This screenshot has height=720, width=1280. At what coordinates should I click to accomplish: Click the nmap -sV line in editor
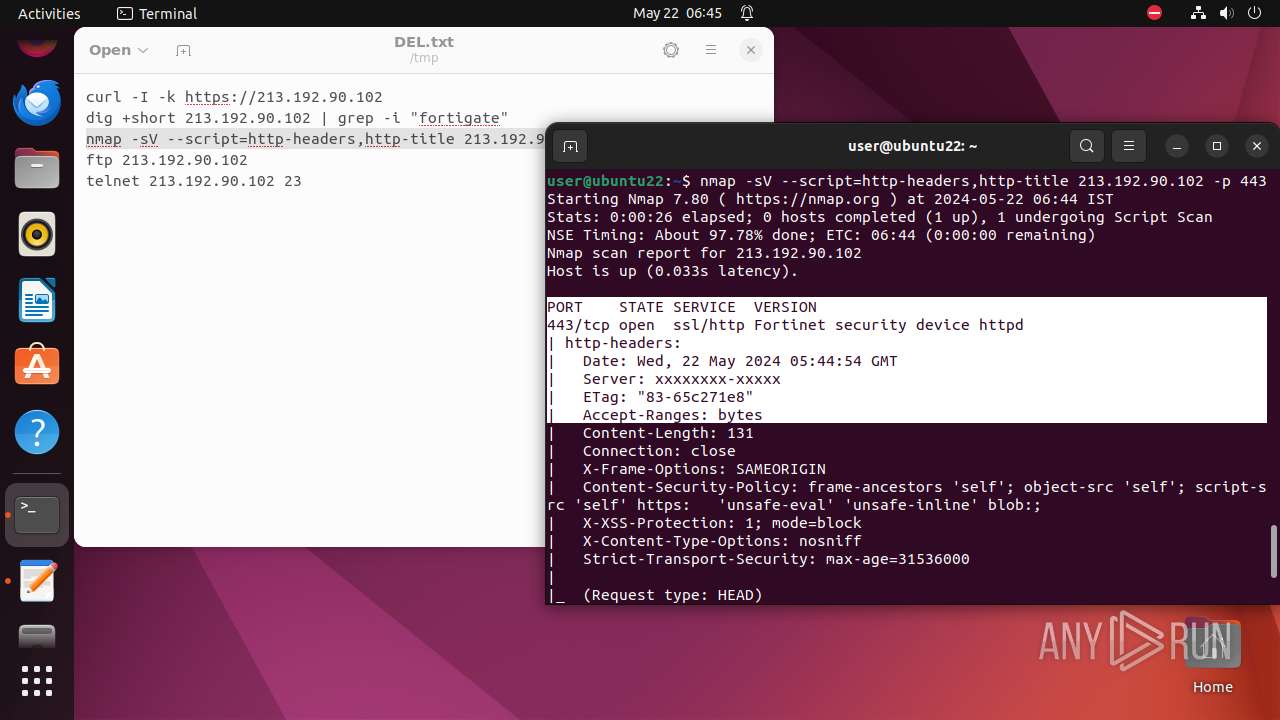pyautogui.click(x=315, y=139)
